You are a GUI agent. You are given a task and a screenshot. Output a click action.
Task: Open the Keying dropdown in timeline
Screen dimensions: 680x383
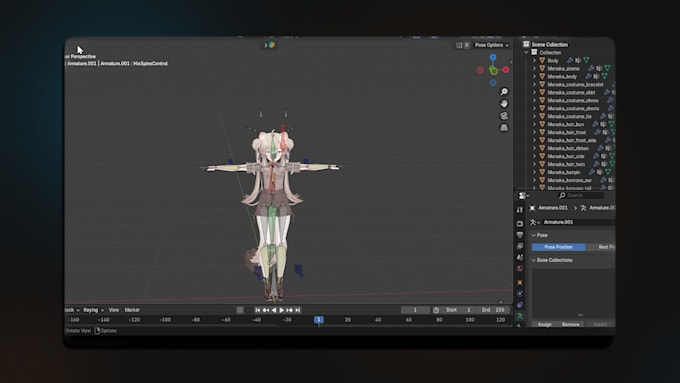(x=93, y=310)
